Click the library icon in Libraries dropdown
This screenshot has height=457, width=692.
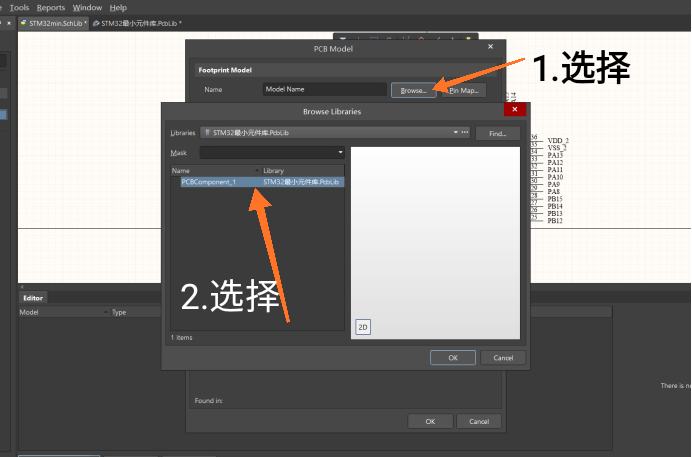tap(207, 132)
